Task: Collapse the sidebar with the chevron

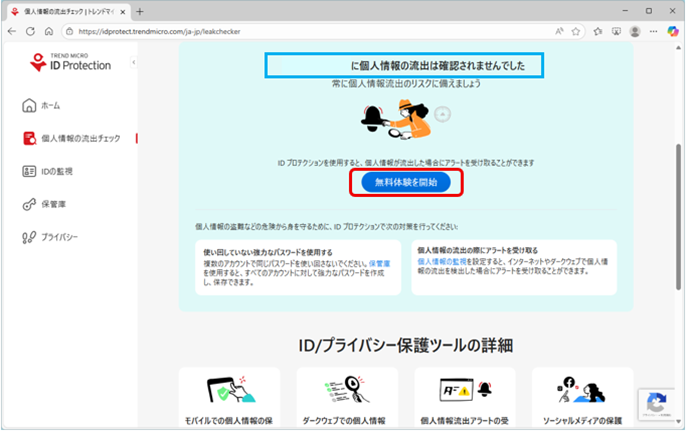Action: (x=134, y=63)
